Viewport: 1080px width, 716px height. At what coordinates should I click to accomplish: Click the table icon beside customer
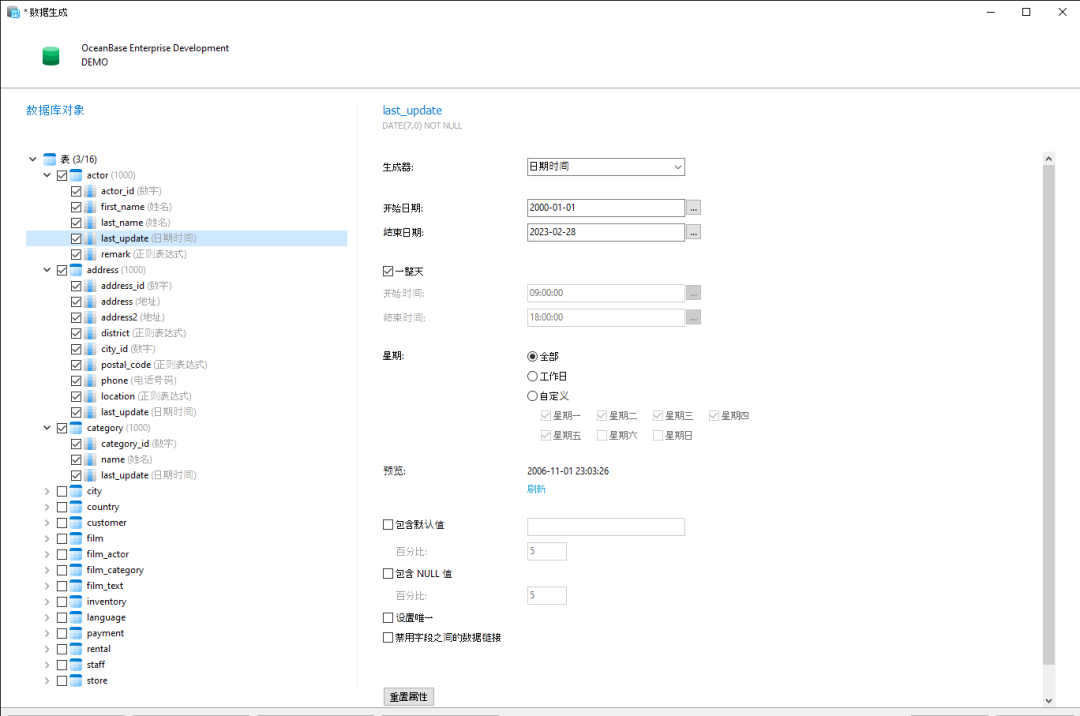[x=76, y=523]
